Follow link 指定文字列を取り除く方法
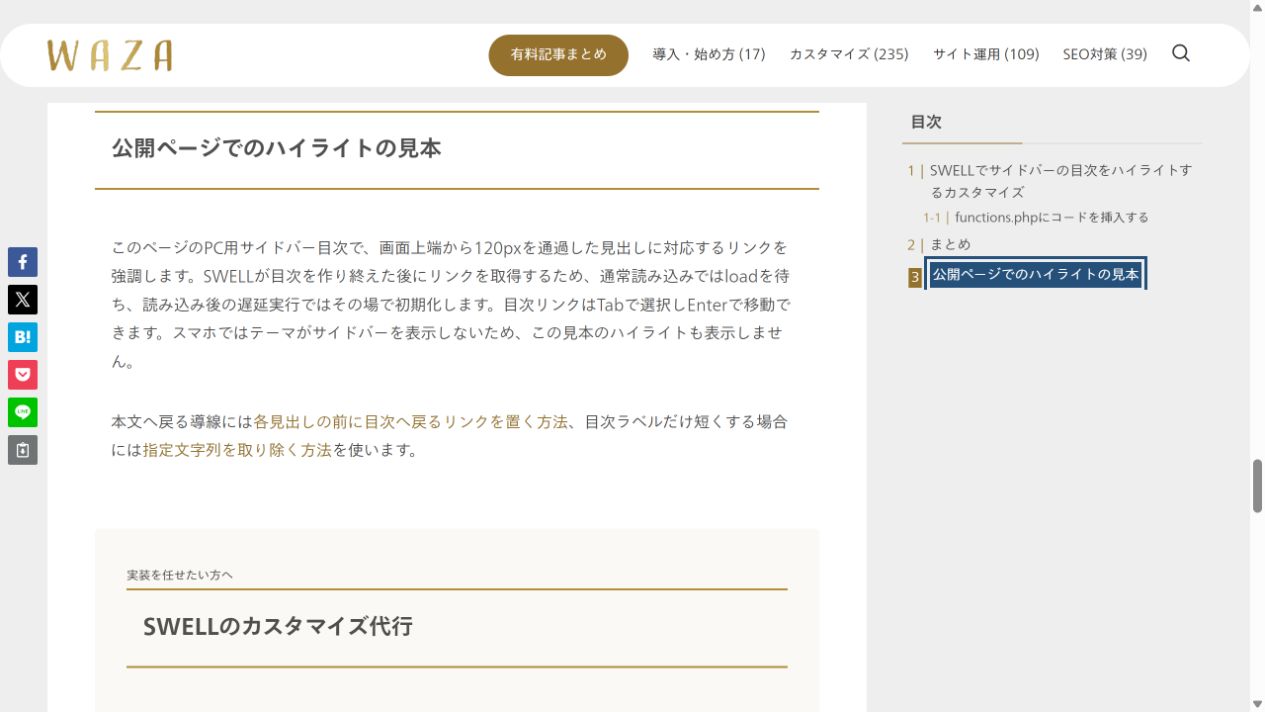 237,450
